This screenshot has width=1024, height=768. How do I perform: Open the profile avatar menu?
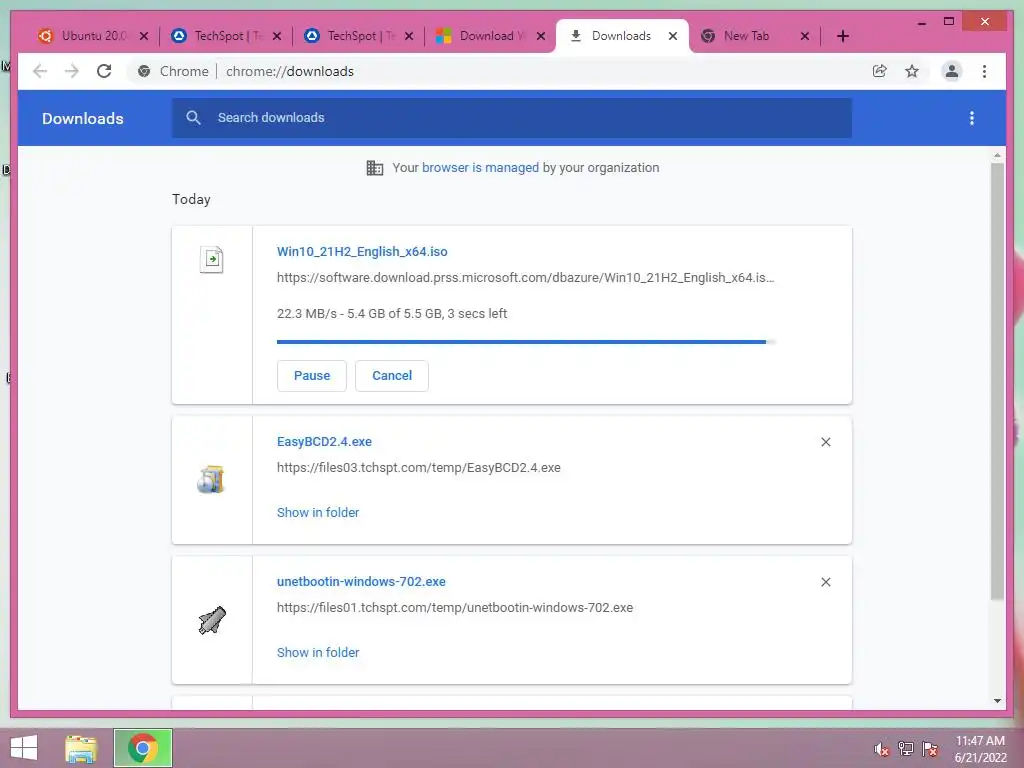[952, 71]
